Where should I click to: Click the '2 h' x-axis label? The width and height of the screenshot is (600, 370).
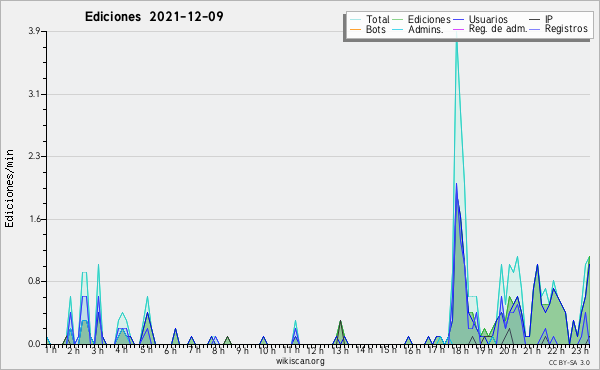click(x=73, y=350)
